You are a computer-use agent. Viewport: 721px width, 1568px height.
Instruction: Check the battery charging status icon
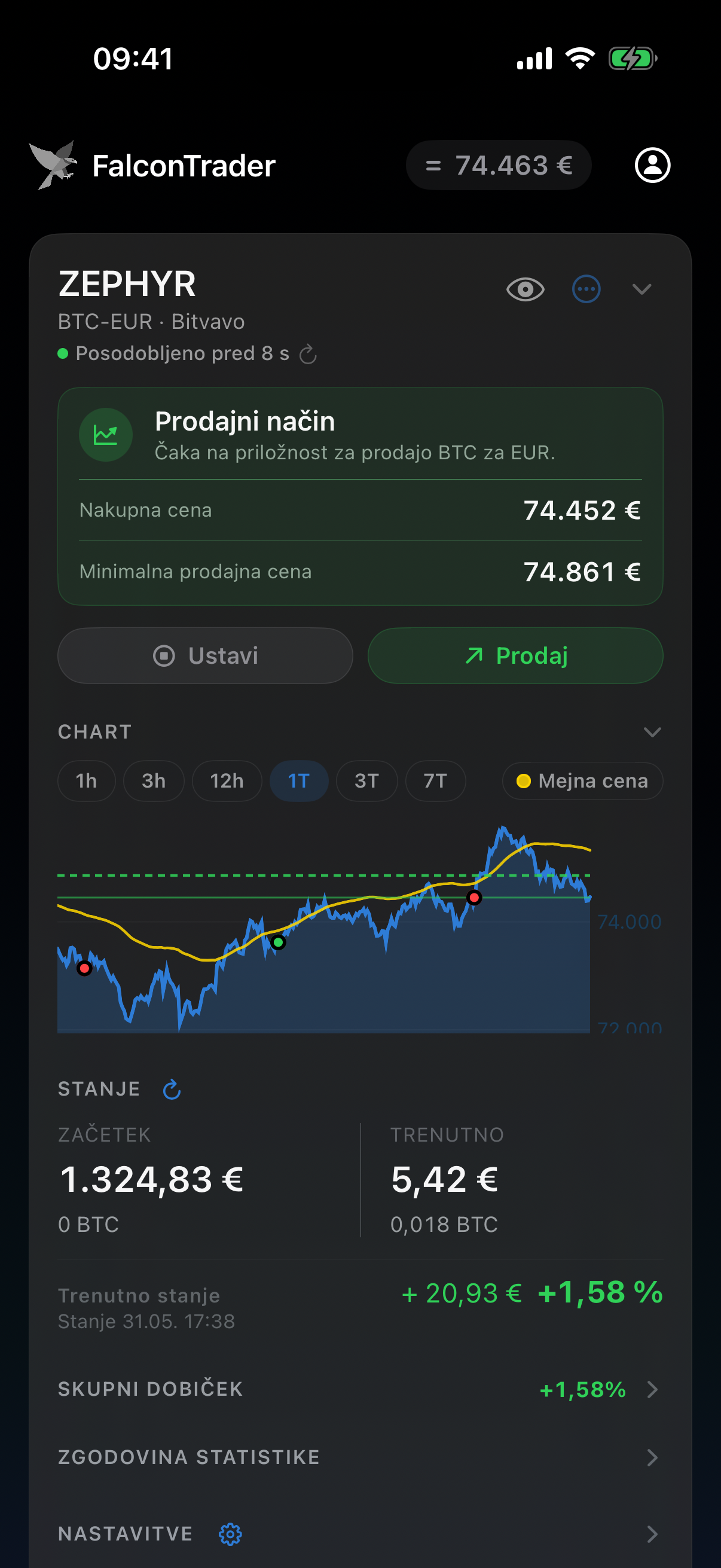click(633, 59)
